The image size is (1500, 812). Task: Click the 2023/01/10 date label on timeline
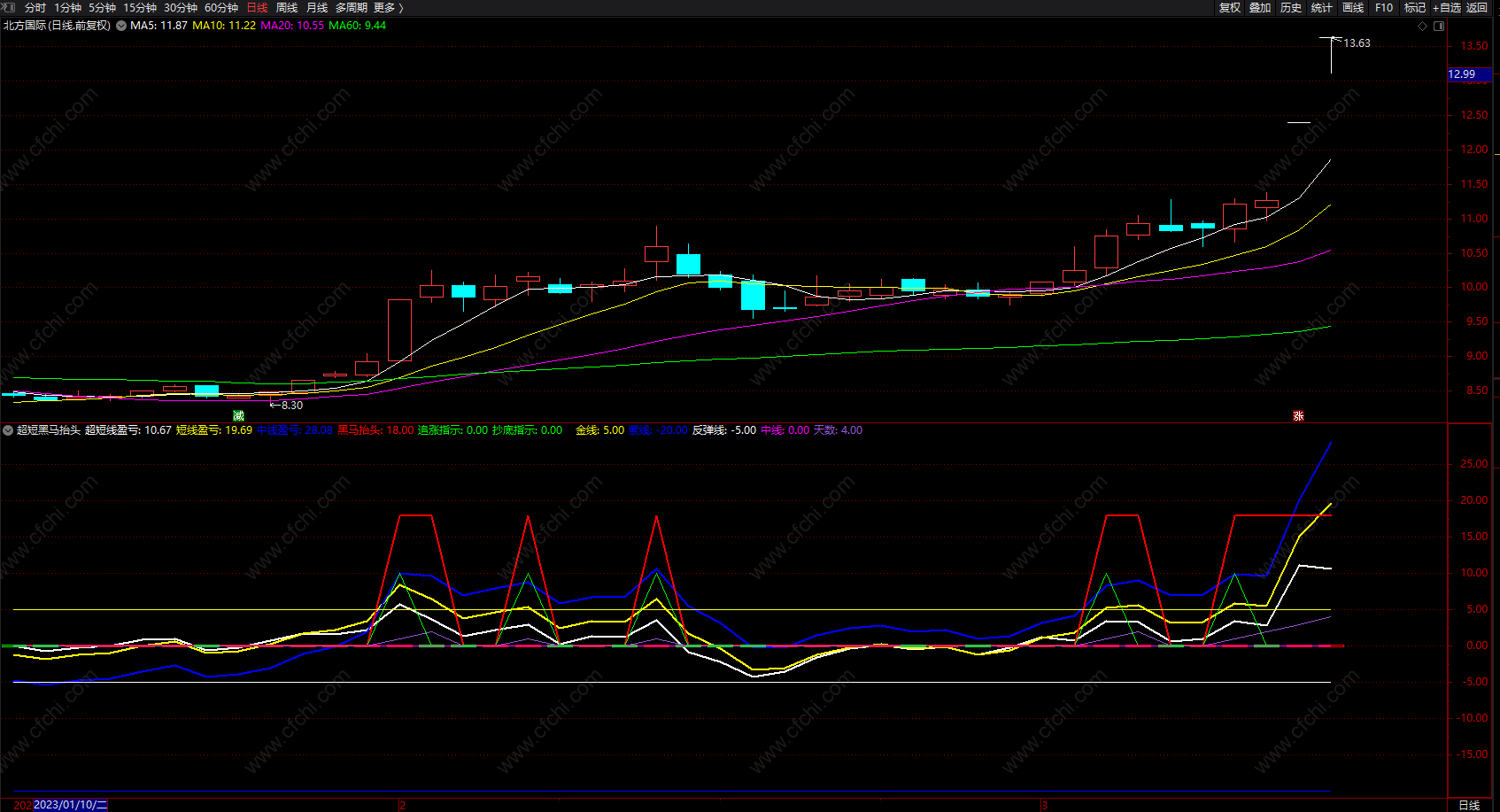click(x=70, y=804)
